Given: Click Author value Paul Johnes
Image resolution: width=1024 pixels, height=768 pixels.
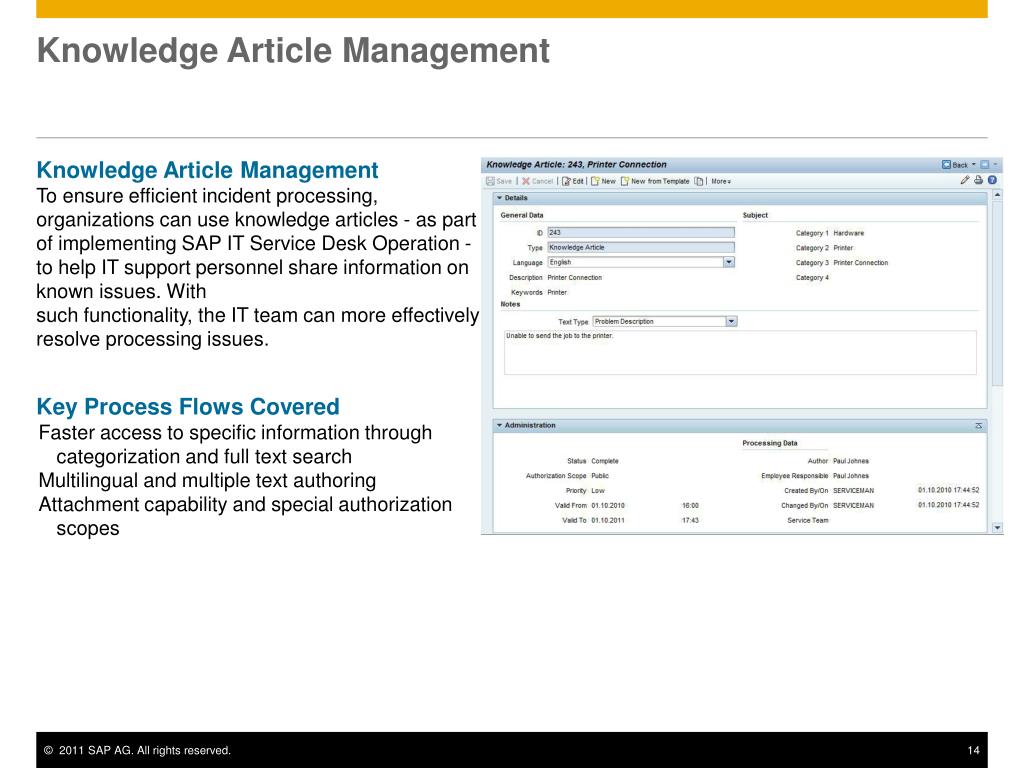Looking at the screenshot, I should (851, 461).
